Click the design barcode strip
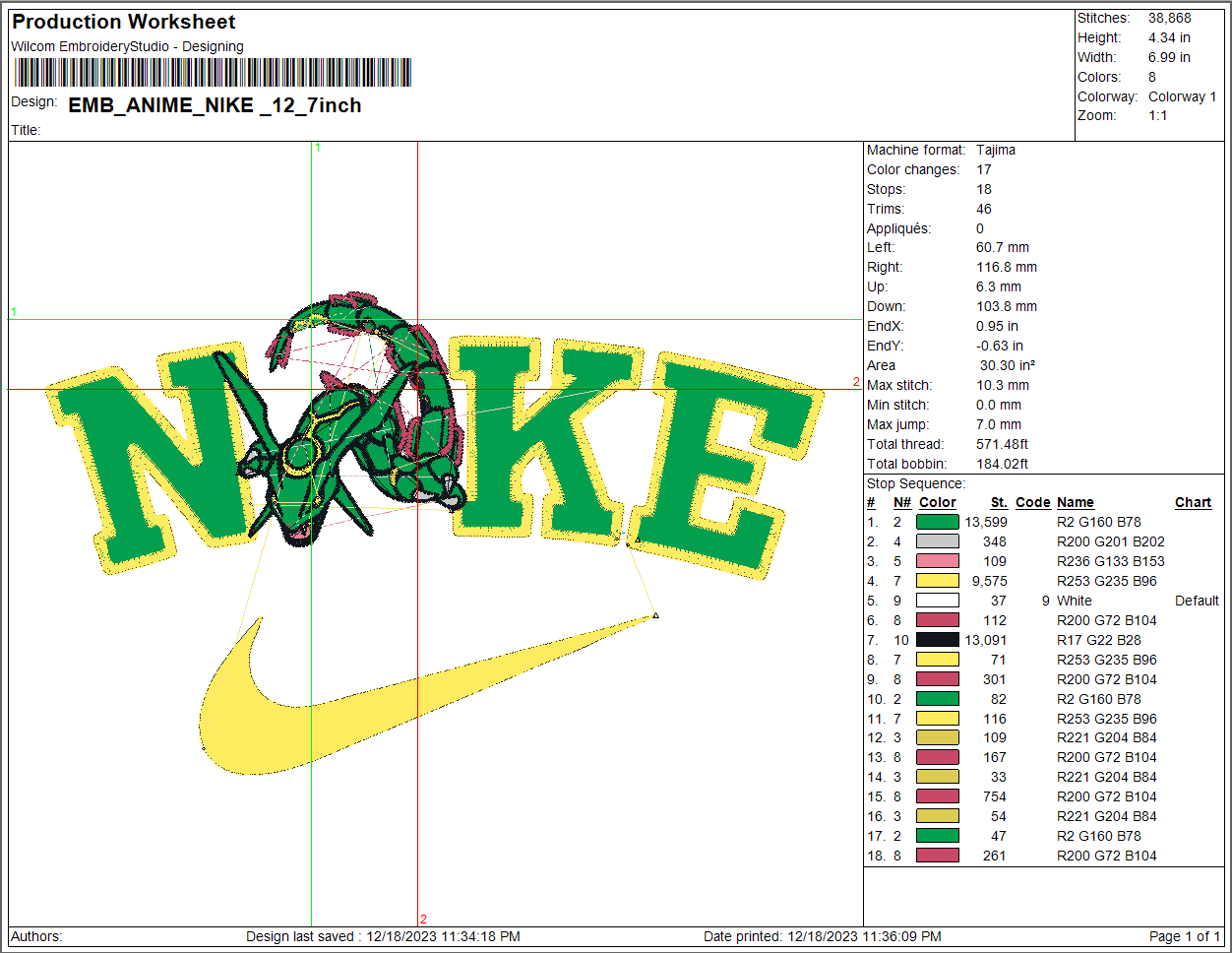 tap(212, 73)
